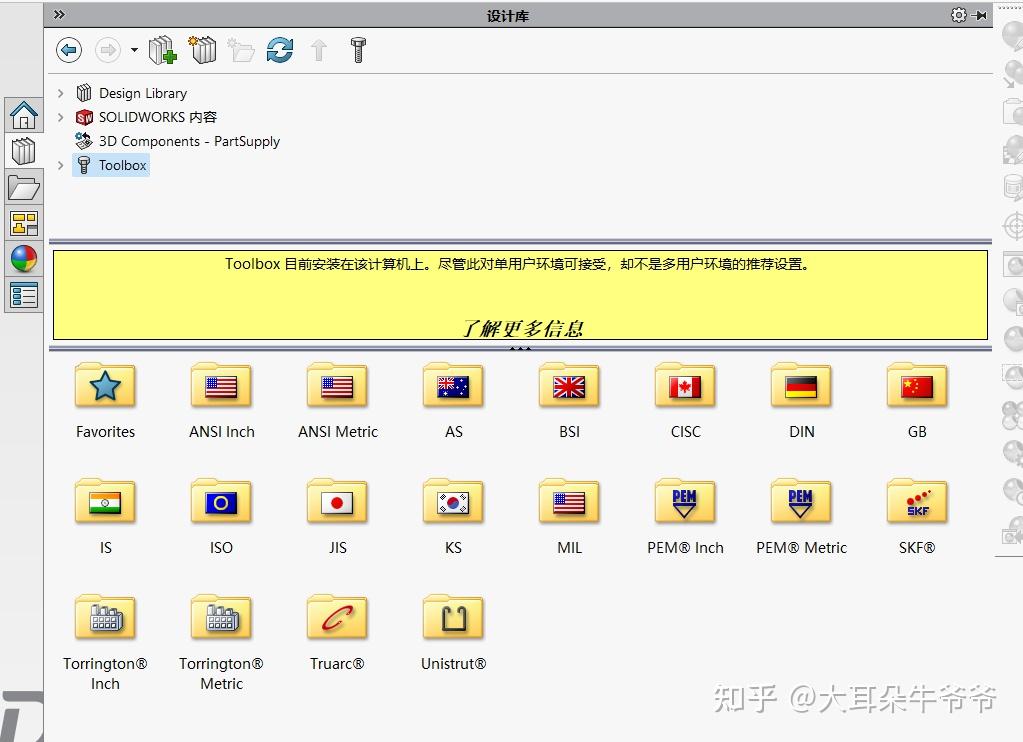Click the Home icon in the left sidebar
The image size is (1023, 742).
[23, 114]
